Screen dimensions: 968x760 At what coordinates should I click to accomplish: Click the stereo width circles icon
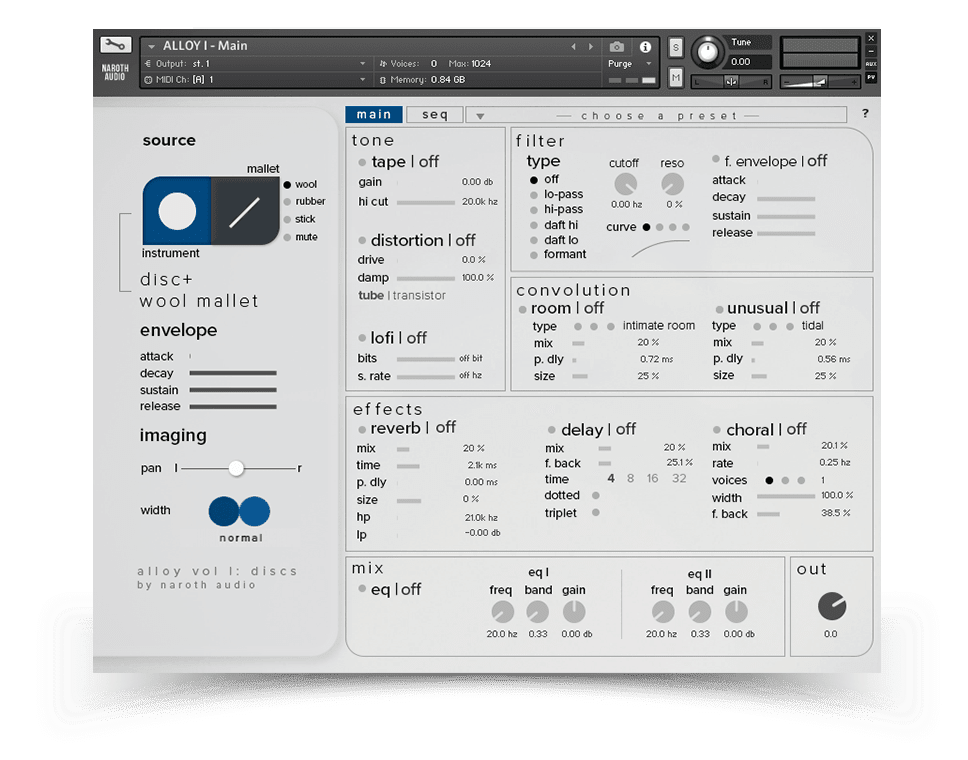240,511
